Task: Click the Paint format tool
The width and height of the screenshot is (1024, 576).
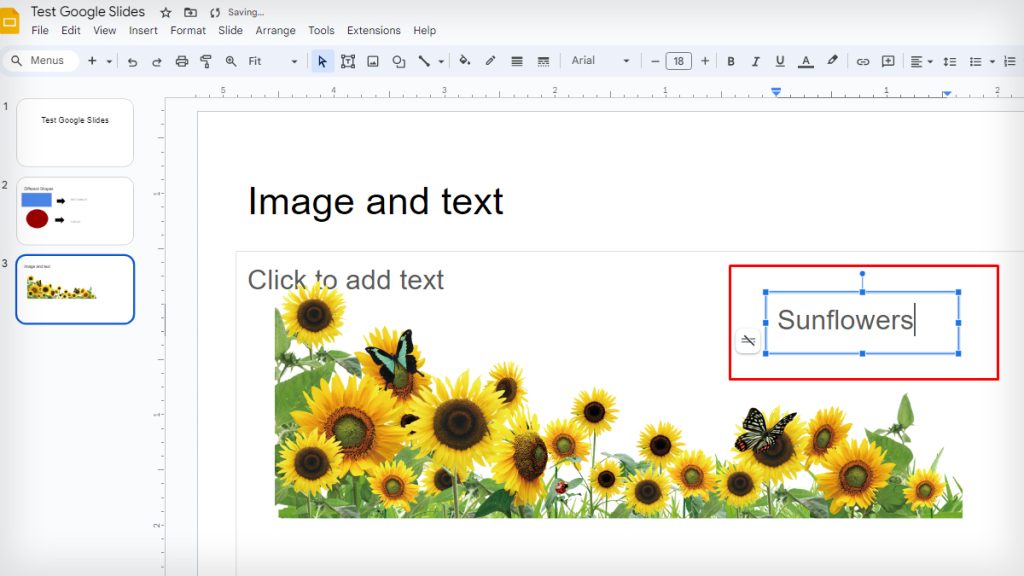Action: click(206, 61)
